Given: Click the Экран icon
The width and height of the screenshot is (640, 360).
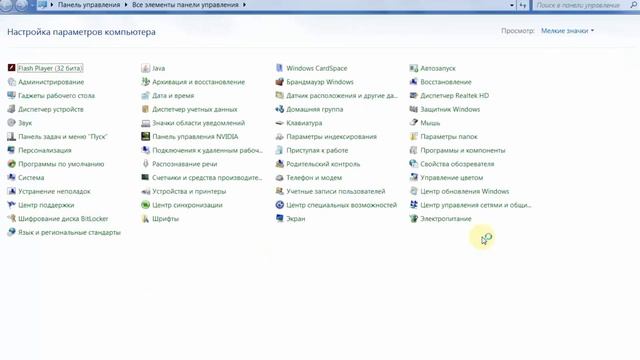Looking at the screenshot, I should 280,219.
